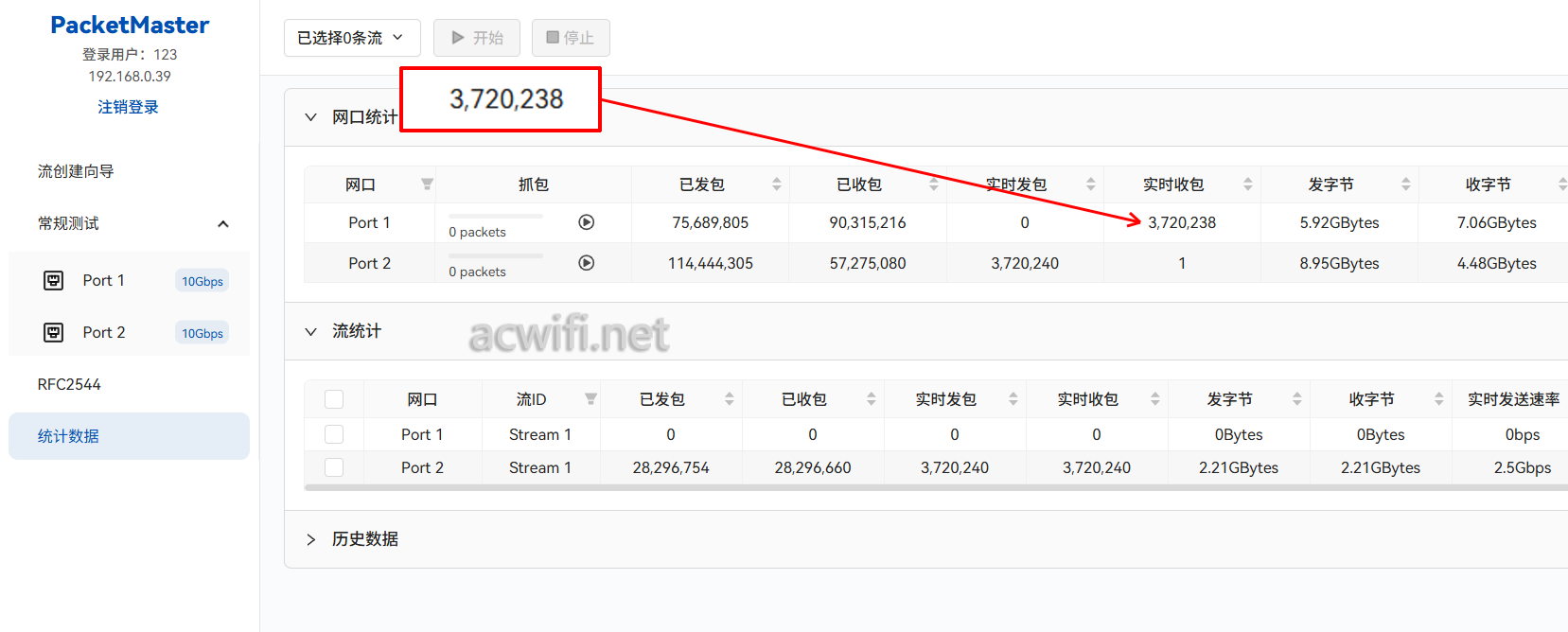This screenshot has width=1568, height=632.
Task: Click the Port 1 network interface icon in sidebar
Action: [x=54, y=280]
